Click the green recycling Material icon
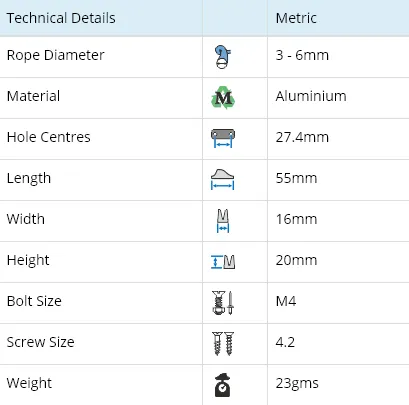Viewport: 409px width, 405px height. [223, 98]
